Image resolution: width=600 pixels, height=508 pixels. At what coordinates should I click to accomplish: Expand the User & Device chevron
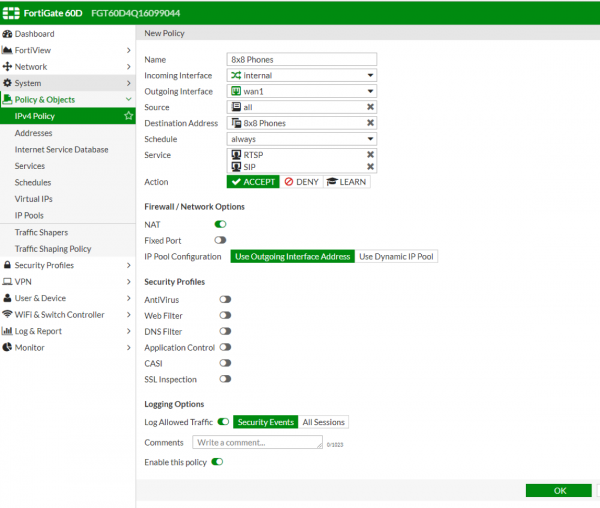click(129, 298)
